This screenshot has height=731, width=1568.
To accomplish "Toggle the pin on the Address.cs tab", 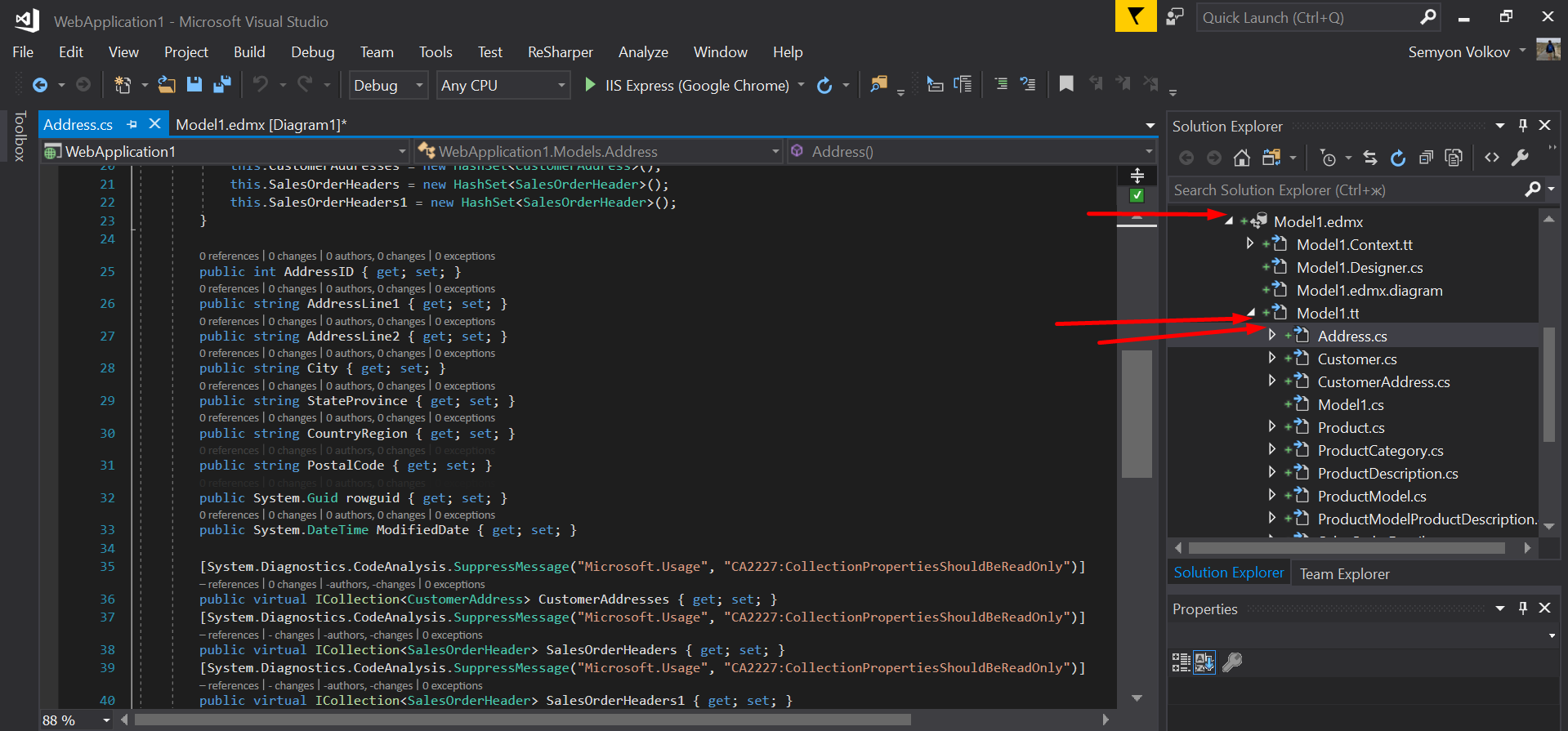I will pos(132,125).
